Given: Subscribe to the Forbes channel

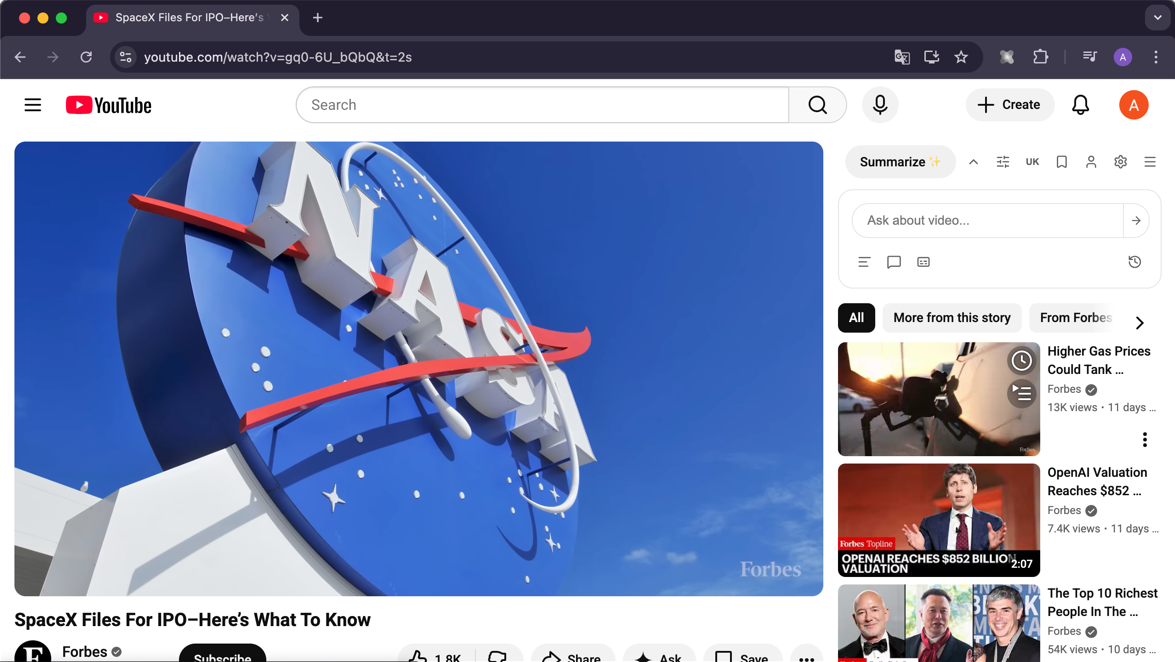Looking at the screenshot, I should point(223,654).
